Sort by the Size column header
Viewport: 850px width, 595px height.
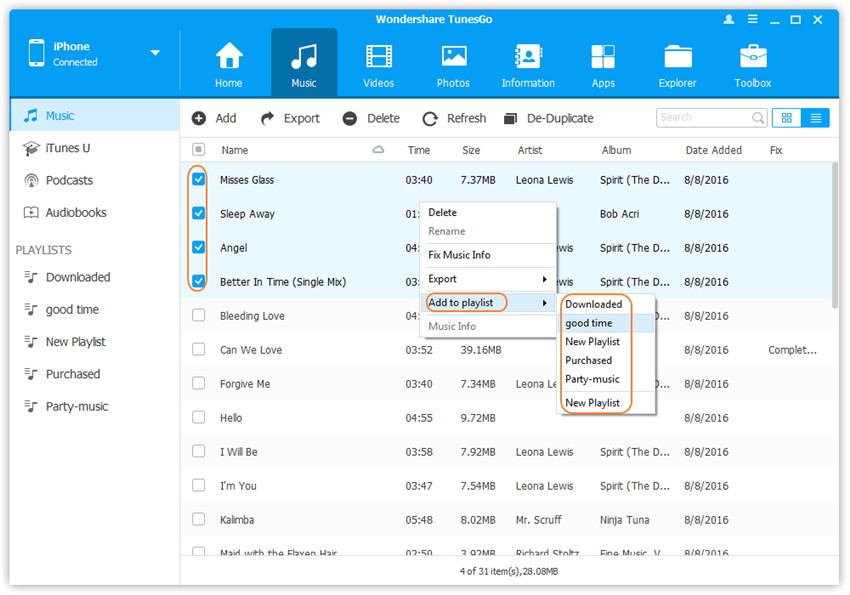pos(471,150)
